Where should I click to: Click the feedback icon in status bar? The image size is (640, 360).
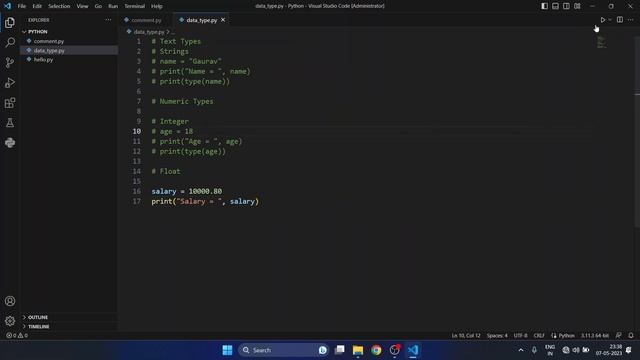coord(619,336)
